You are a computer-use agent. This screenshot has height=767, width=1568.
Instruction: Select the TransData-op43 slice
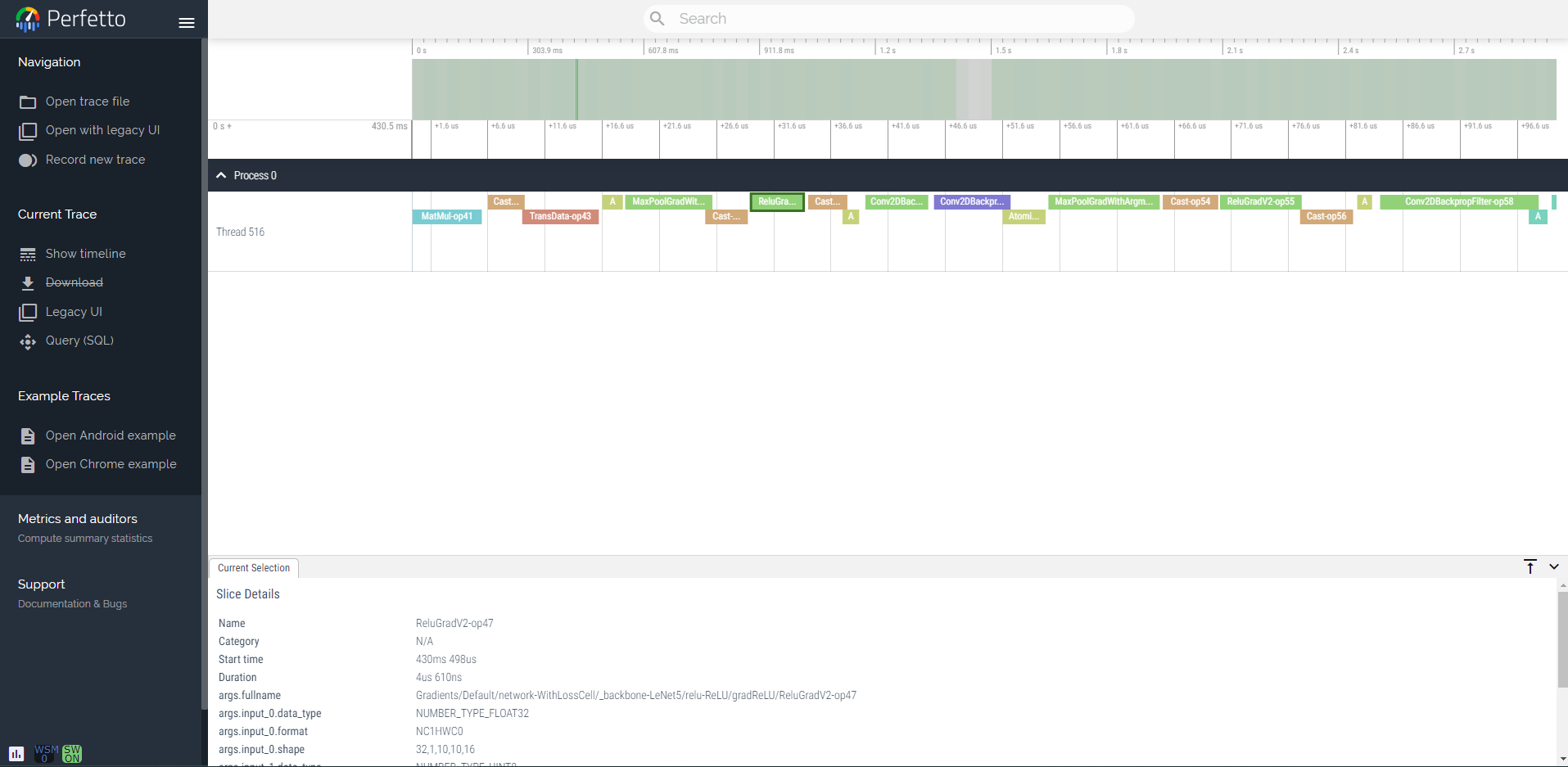(x=561, y=217)
